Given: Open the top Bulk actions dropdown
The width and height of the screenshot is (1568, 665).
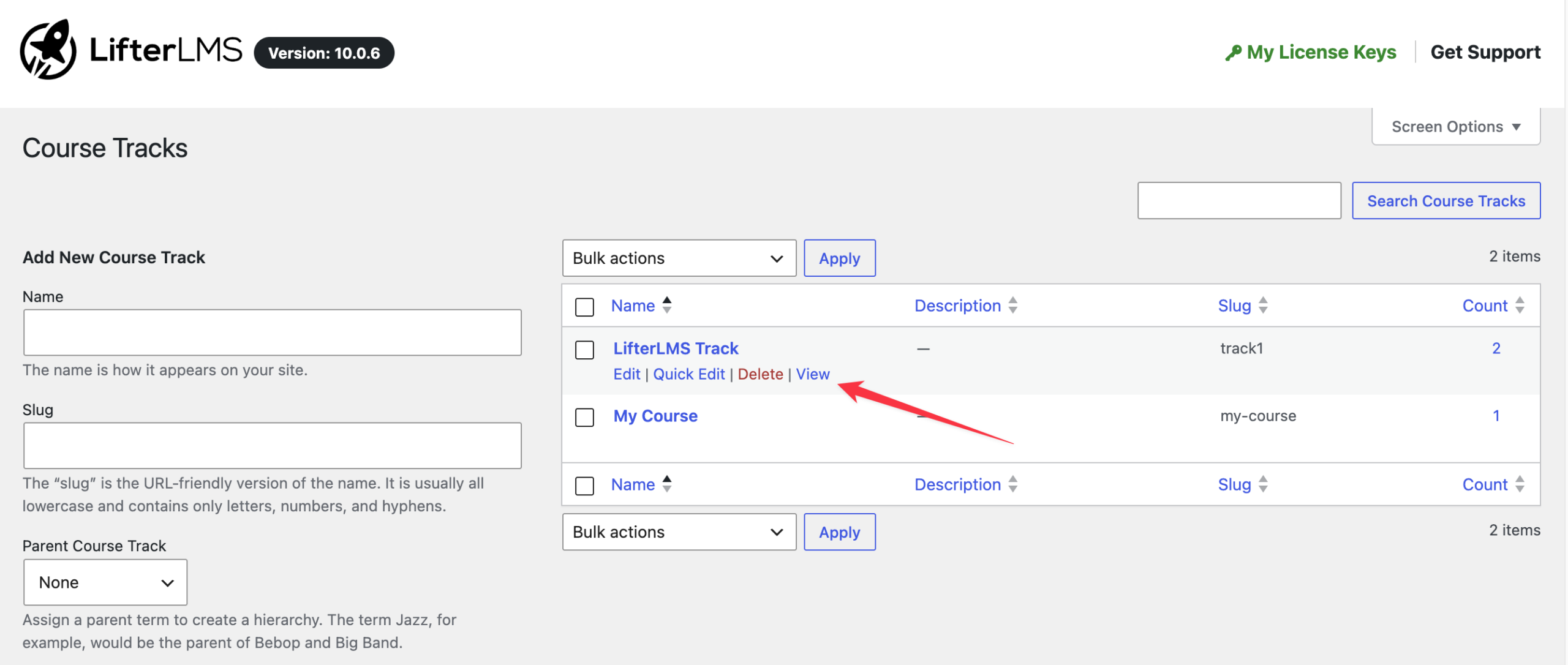Looking at the screenshot, I should tap(679, 258).
